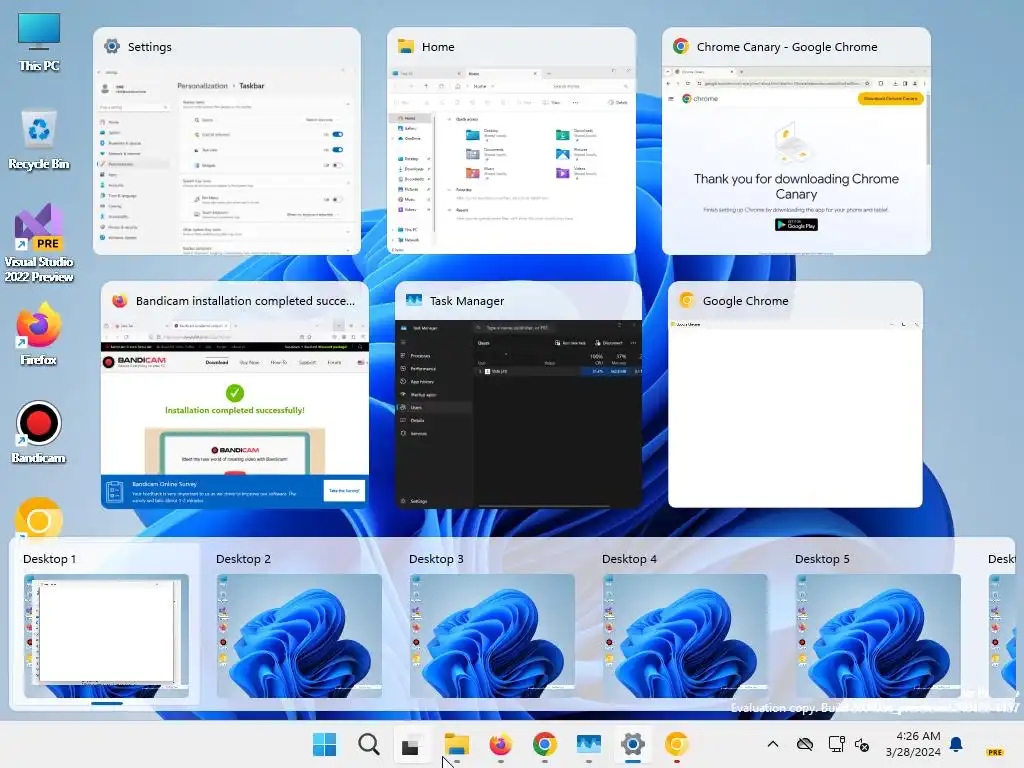This screenshot has width=1024, height=768.
Task: Select the Task Manager window thumbnail
Action: (x=519, y=394)
